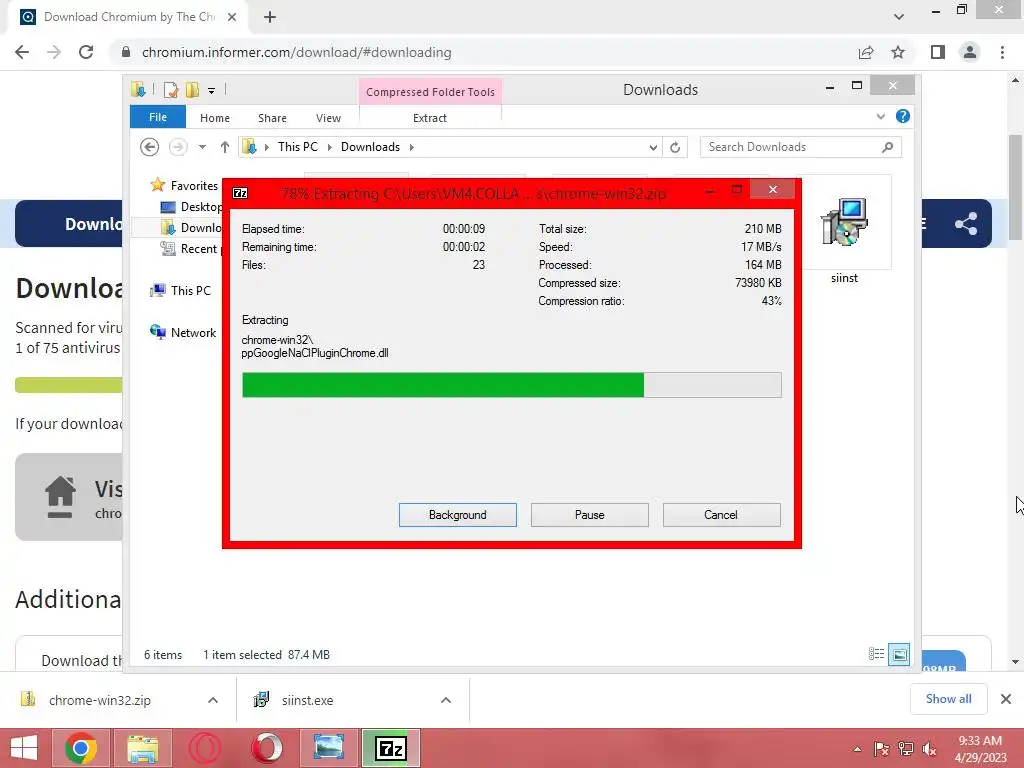The height and width of the screenshot is (768, 1024).
Task: Open Explorer Help question mark
Action: pos(903,116)
